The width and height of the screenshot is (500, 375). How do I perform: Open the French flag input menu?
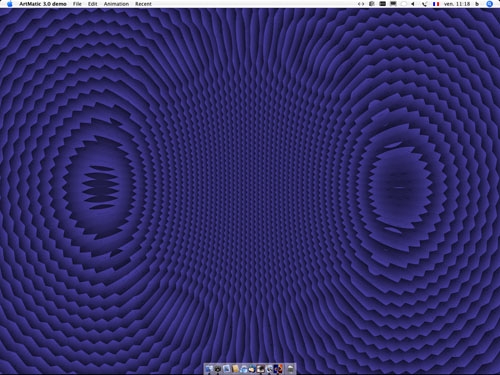click(436, 4)
